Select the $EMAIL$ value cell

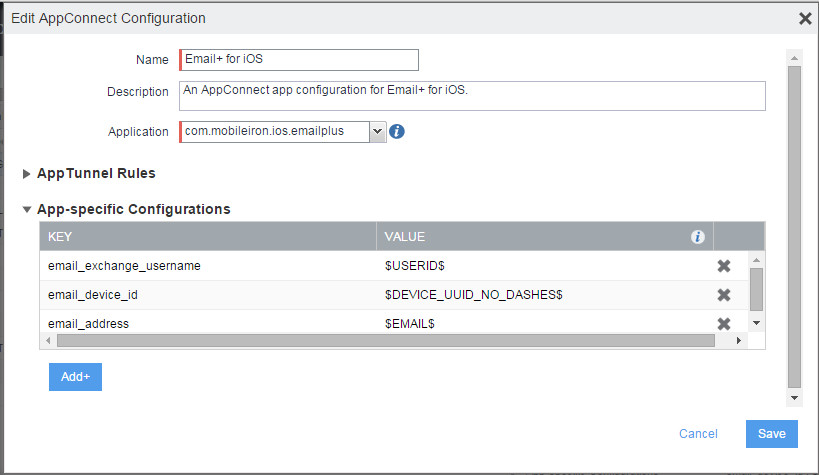pyautogui.click(x=545, y=323)
